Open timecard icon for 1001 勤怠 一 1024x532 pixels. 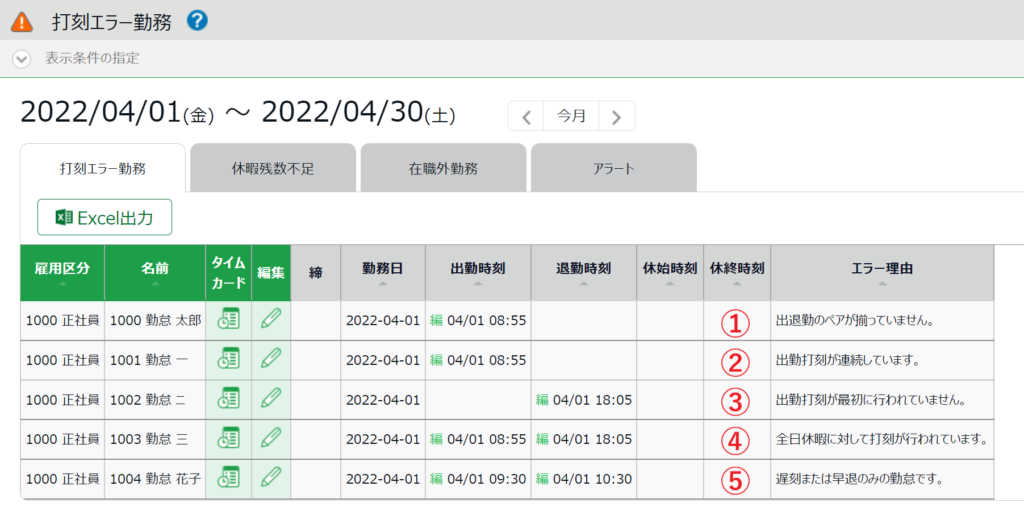[x=229, y=360]
